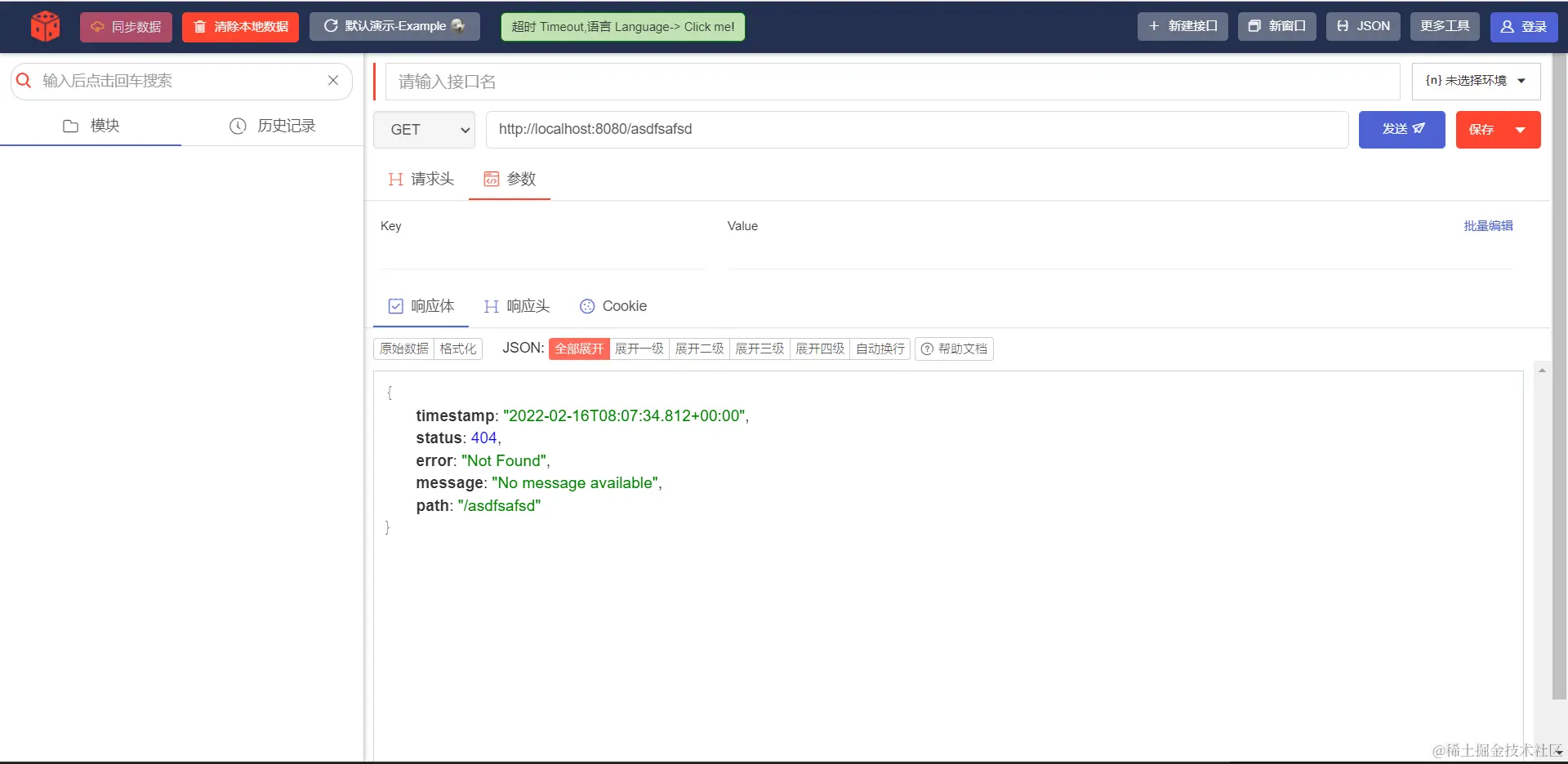The width and height of the screenshot is (1568, 764).
Task: Click the red cube app logo
Action: click(45, 26)
